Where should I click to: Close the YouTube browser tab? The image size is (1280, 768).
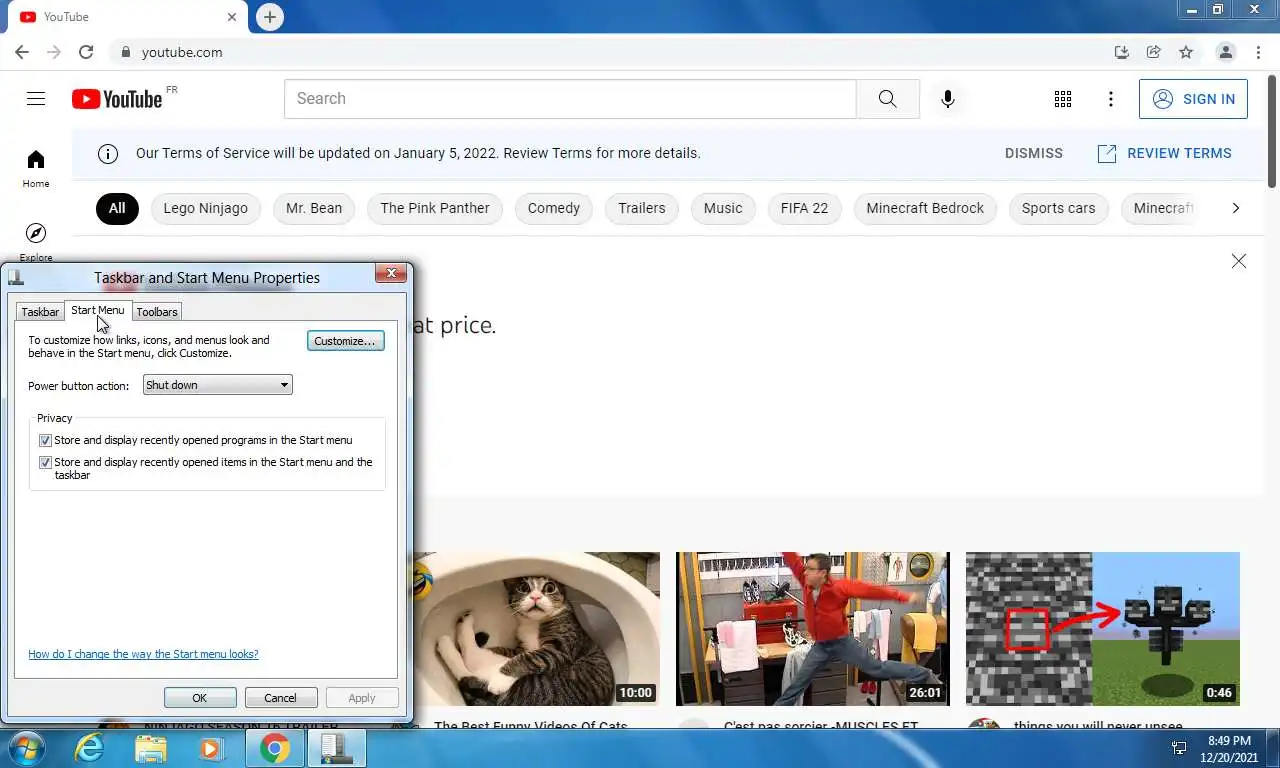pyautogui.click(x=232, y=17)
